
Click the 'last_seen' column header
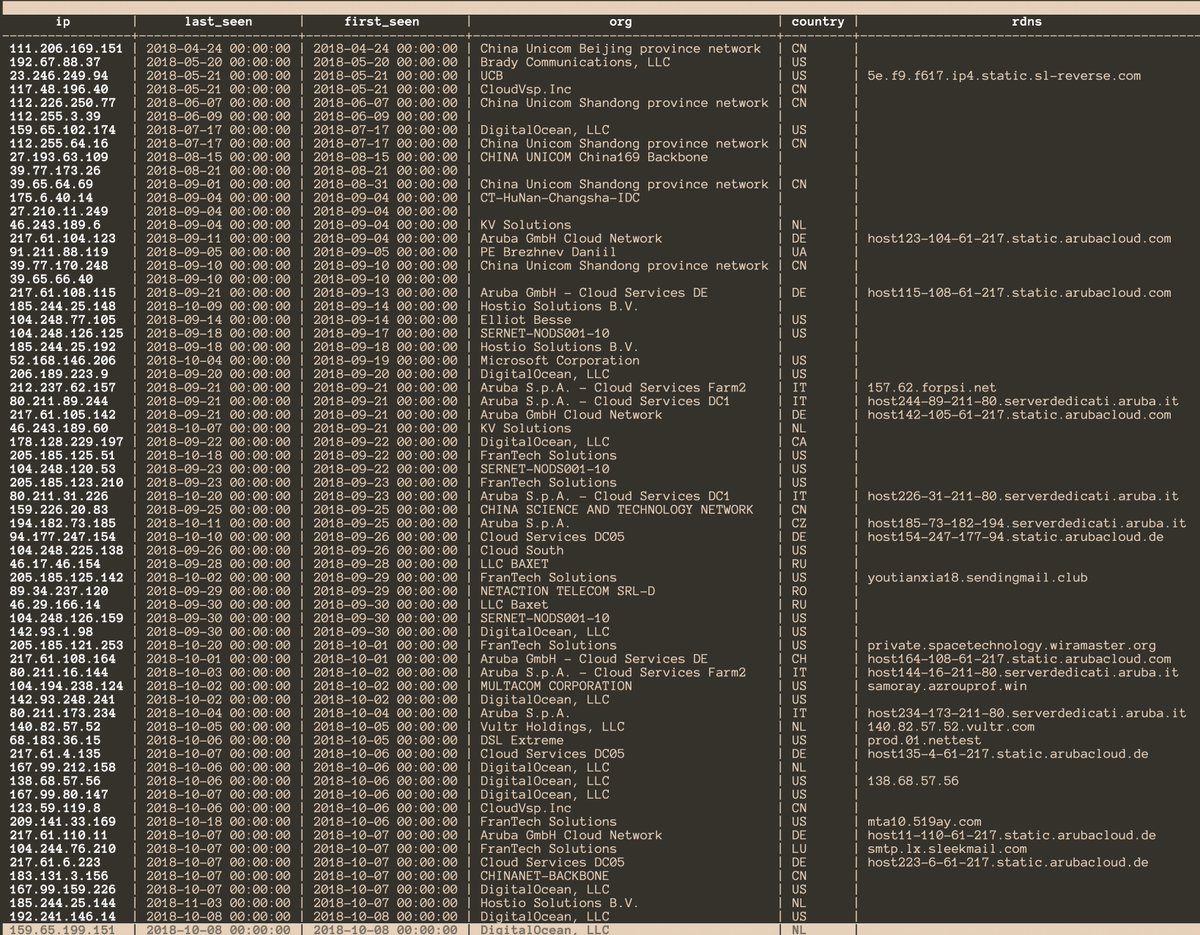[x=218, y=21]
